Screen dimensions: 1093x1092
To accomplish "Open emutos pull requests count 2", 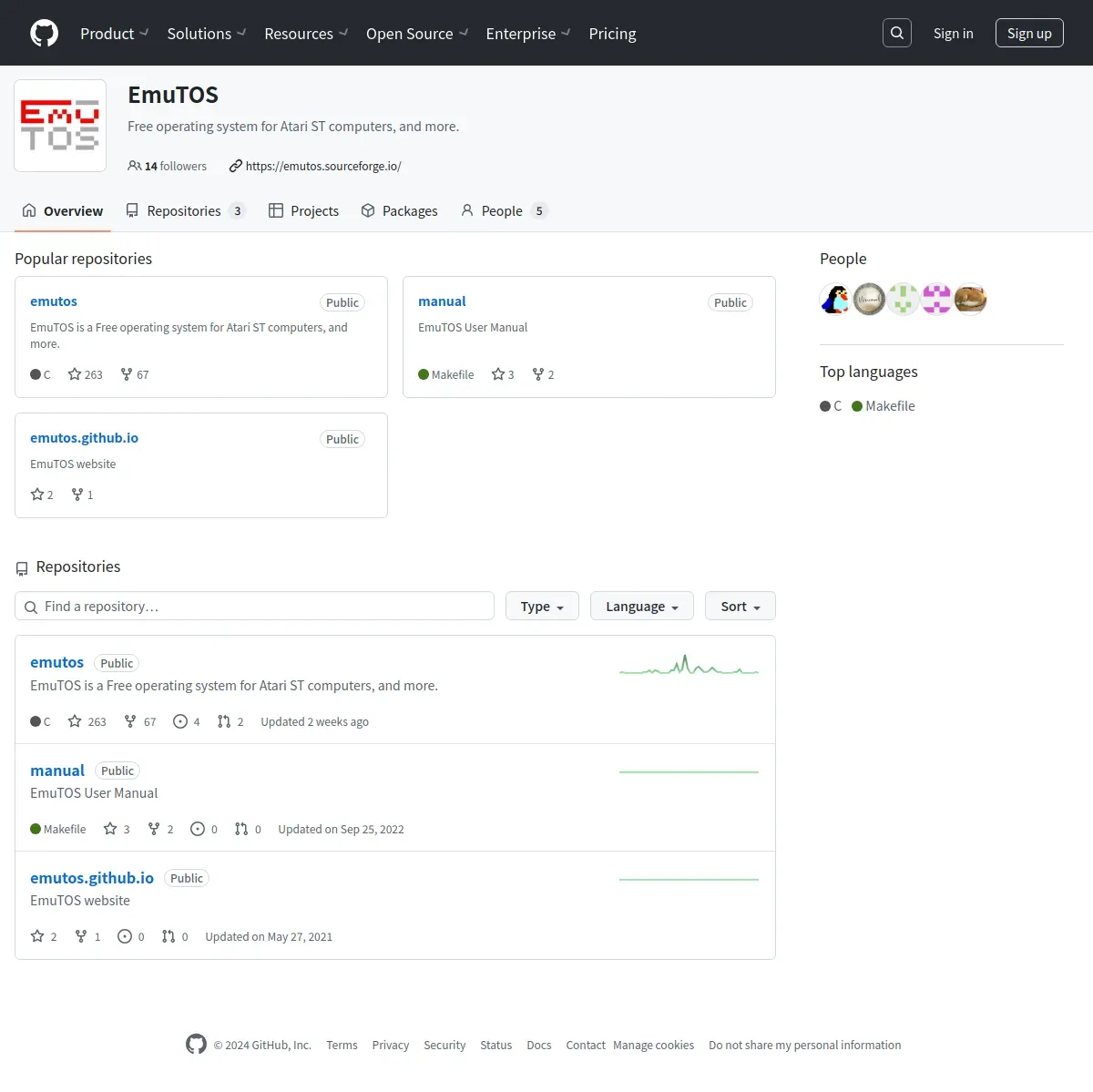I will [x=230, y=721].
